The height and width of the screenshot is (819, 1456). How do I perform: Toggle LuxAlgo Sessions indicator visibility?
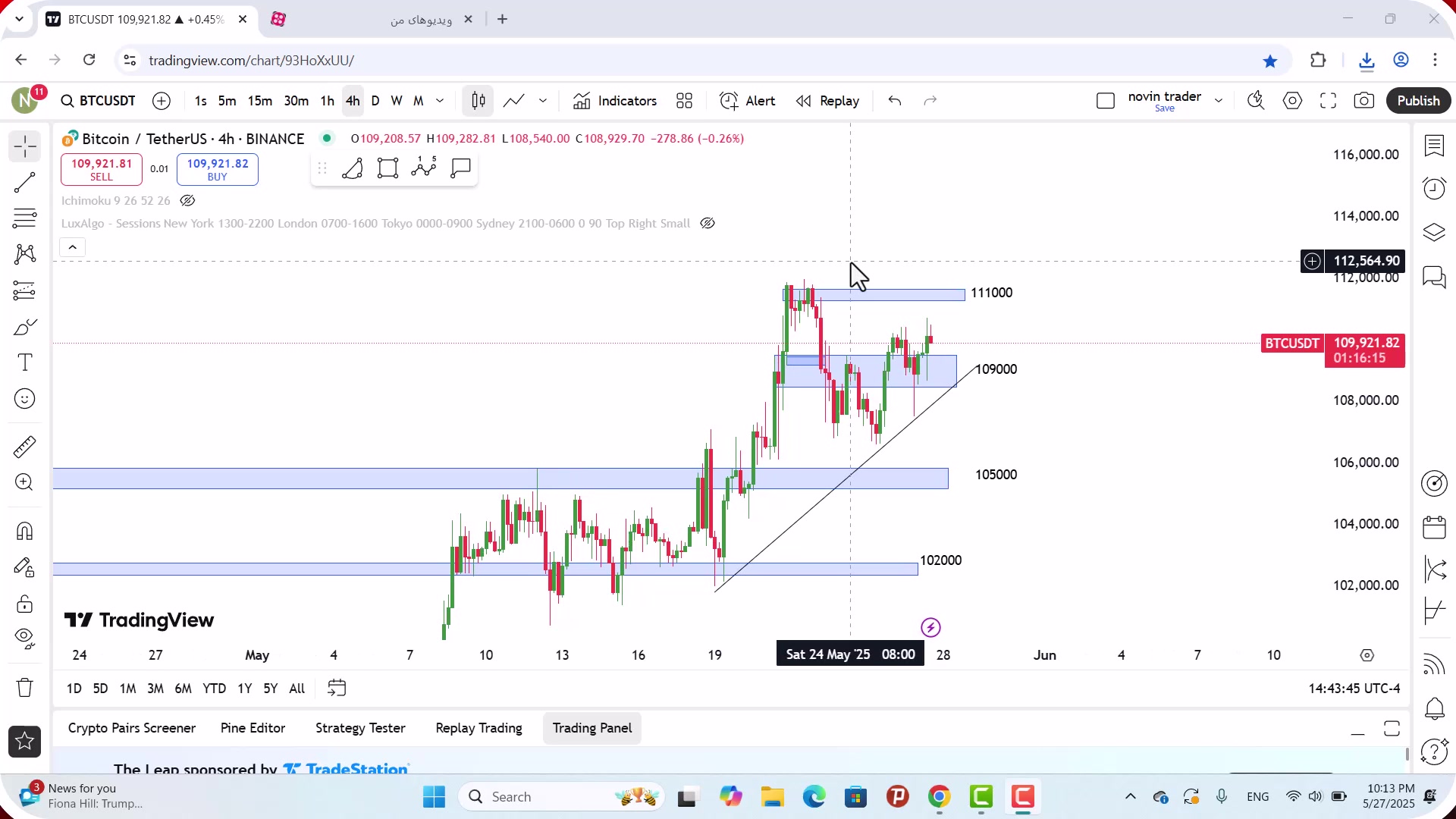(x=708, y=224)
